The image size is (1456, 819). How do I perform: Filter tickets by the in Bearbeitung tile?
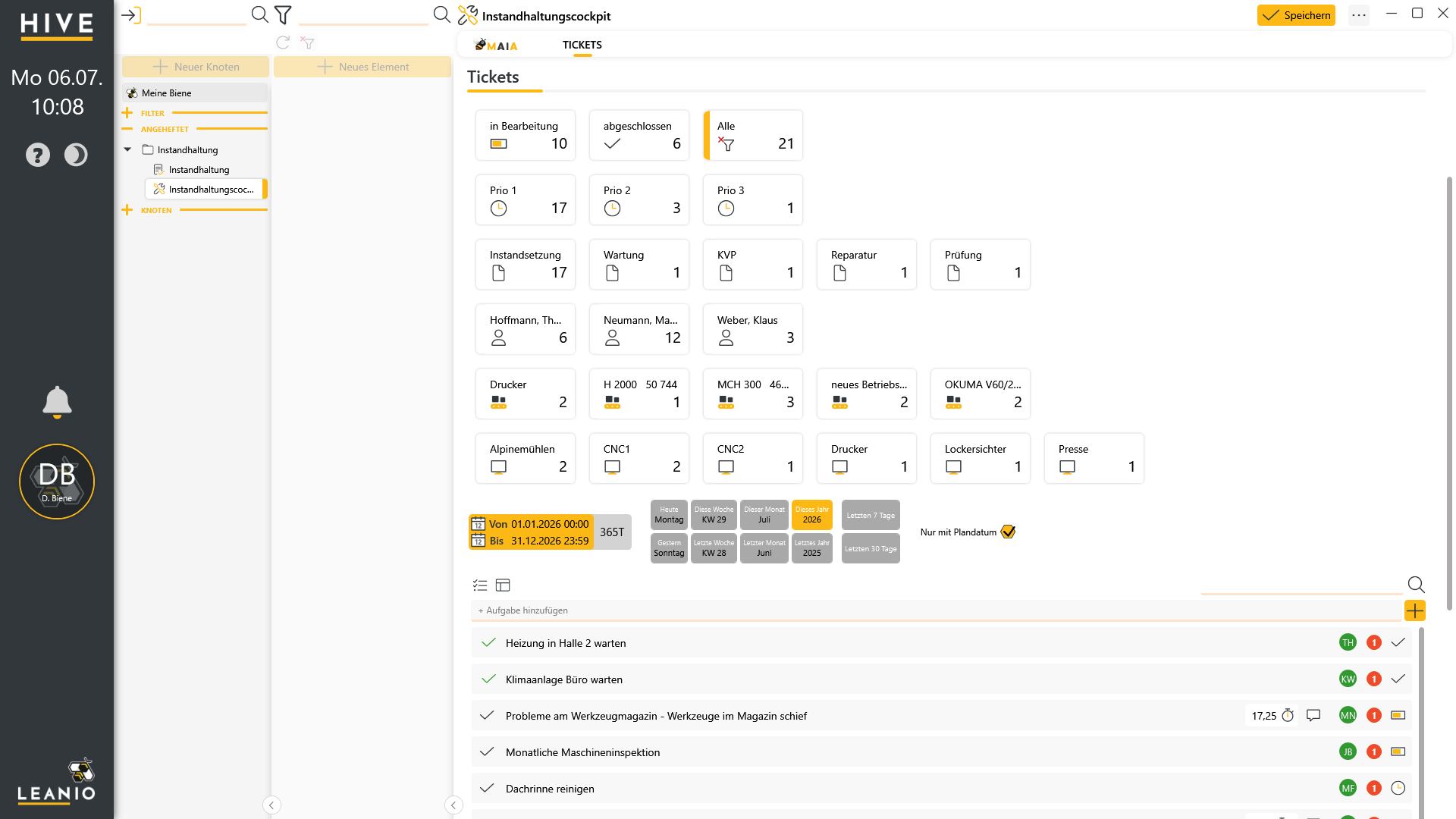click(526, 135)
